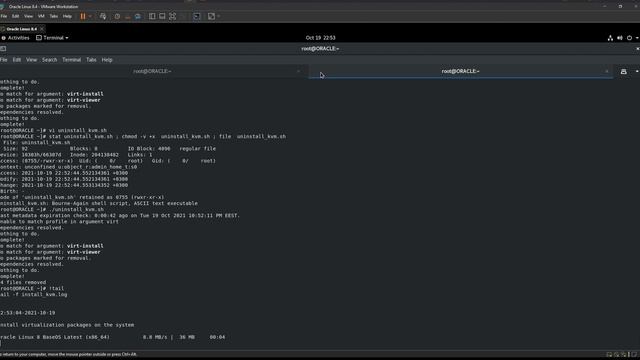Open terminal Edit menu

[17, 60]
